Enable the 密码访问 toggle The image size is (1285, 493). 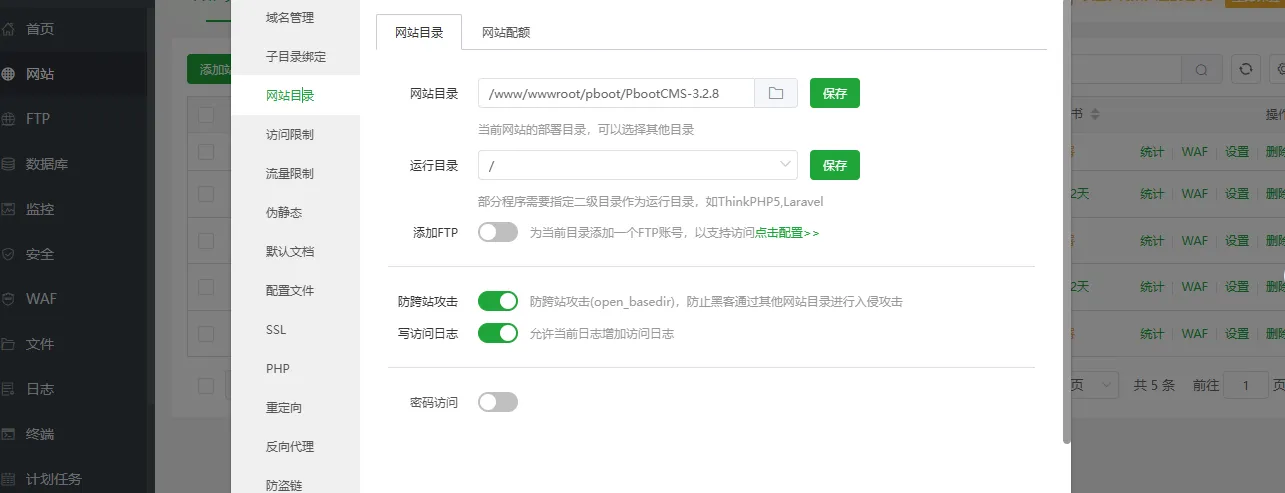(x=498, y=402)
